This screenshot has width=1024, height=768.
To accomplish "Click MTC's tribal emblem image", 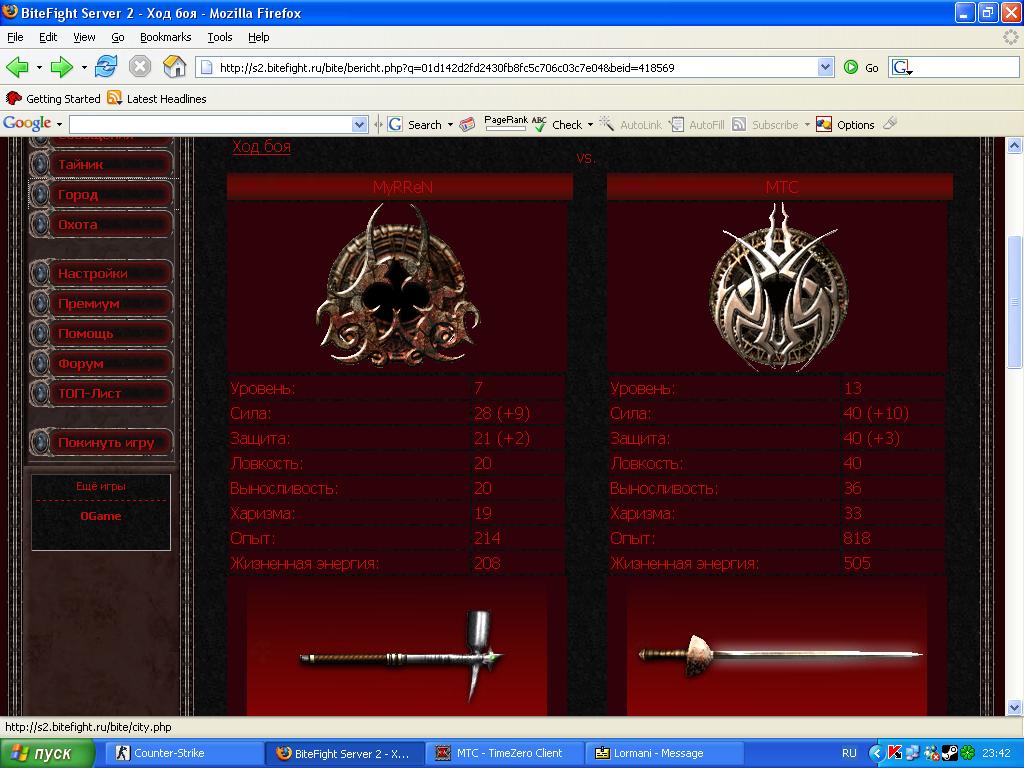I will point(778,287).
